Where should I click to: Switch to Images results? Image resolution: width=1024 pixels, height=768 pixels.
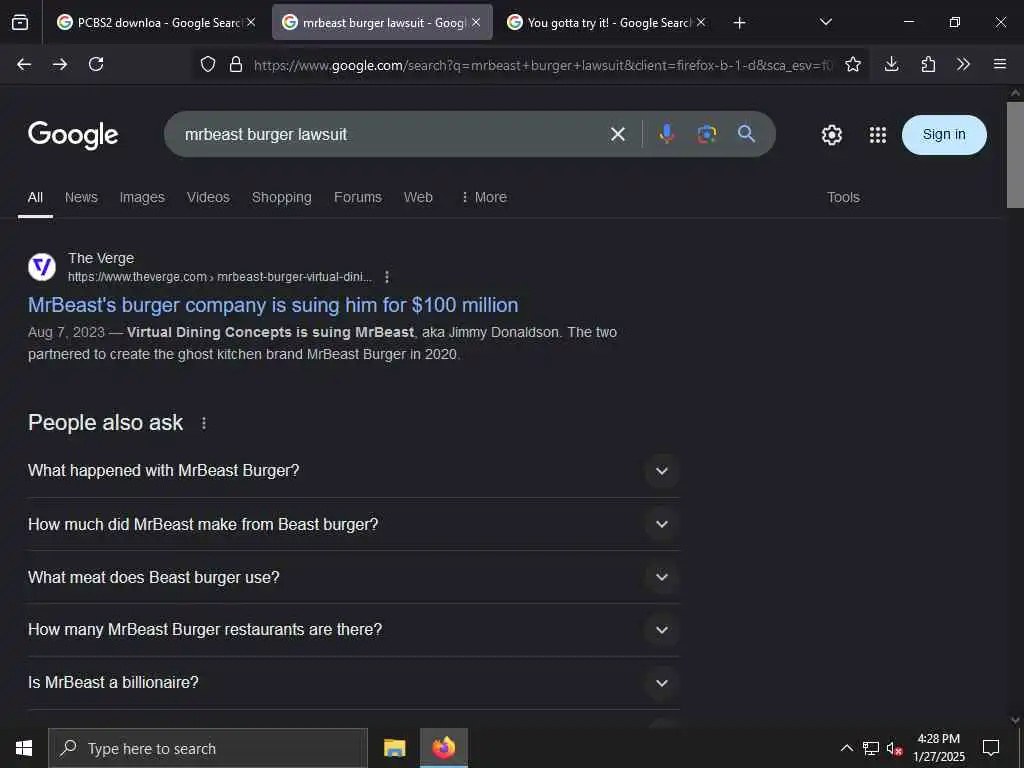(x=142, y=197)
